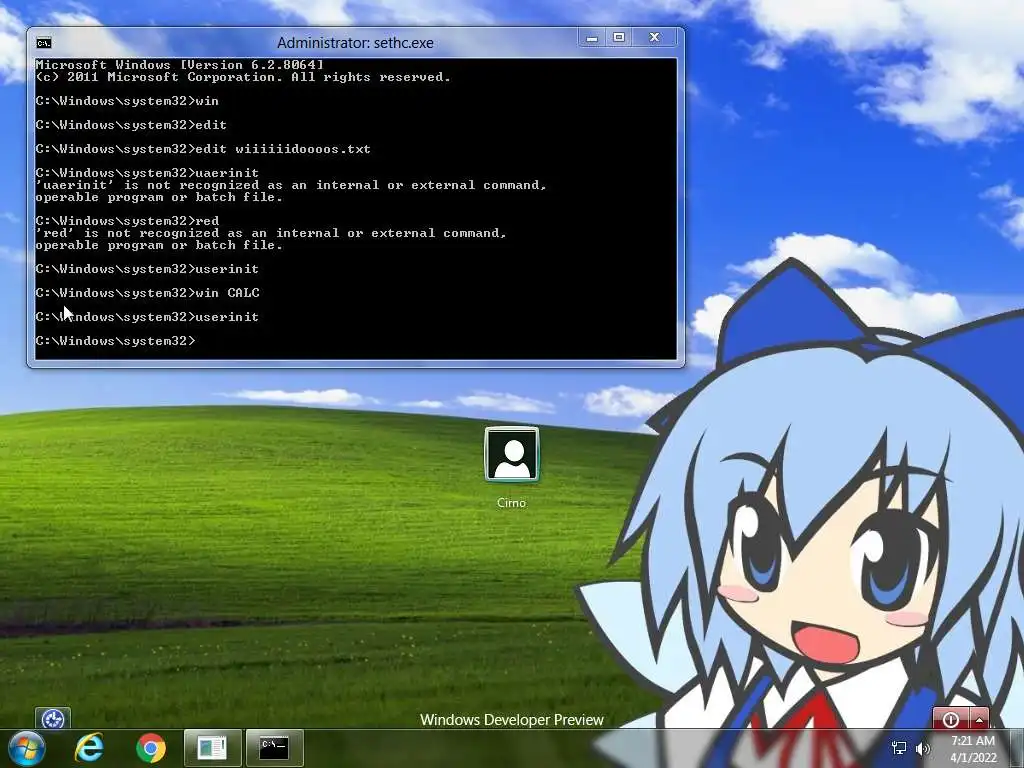Close the Administrator: sethc.exe window

point(656,38)
